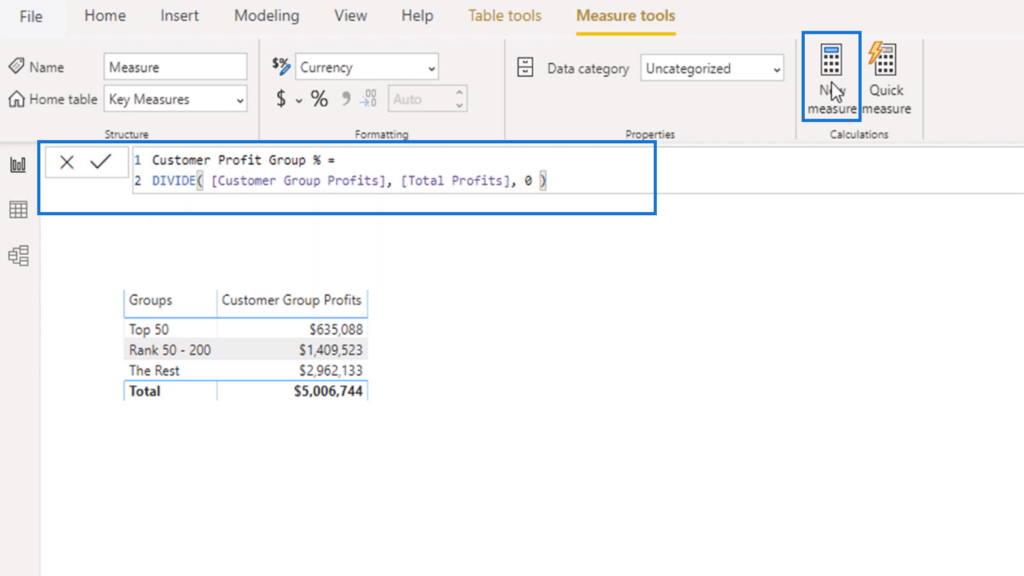Apply percentage format with the % icon
This screenshot has width=1024, height=576.
coord(319,99)
